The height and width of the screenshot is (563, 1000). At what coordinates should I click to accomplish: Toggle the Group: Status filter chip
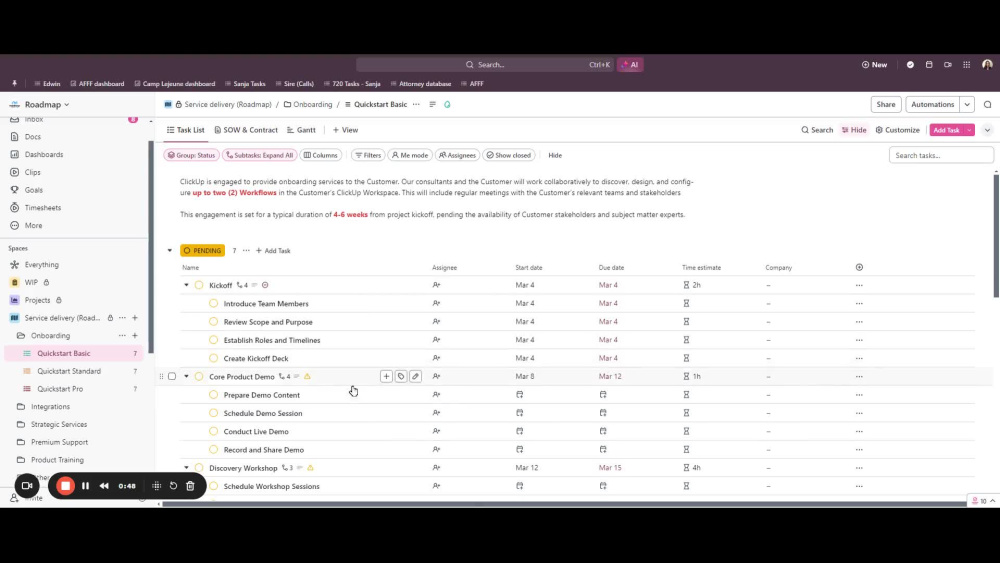pyautogui.click(x=191, y=155)
